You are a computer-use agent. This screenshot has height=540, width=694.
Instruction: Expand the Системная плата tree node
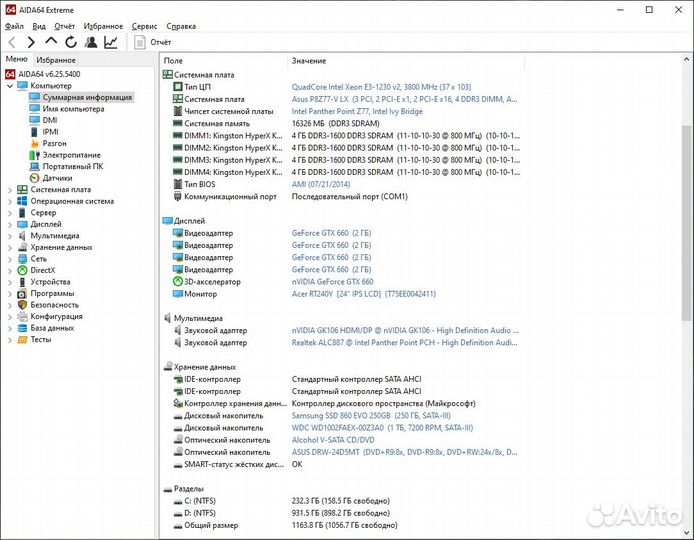coord(10,190)
